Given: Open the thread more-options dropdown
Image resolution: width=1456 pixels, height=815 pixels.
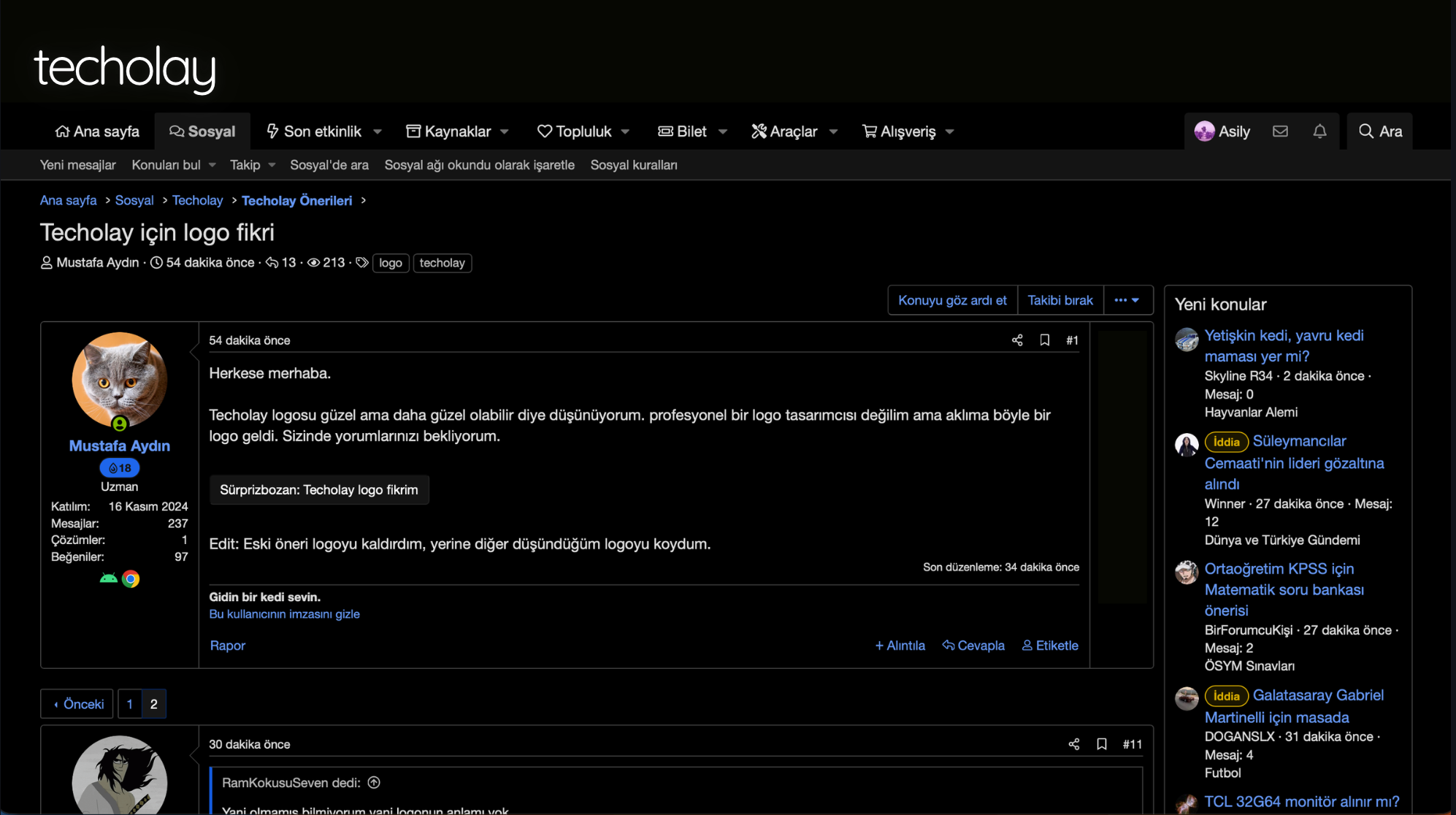Looking at the screenshot, I should (x=1128, y=300).
